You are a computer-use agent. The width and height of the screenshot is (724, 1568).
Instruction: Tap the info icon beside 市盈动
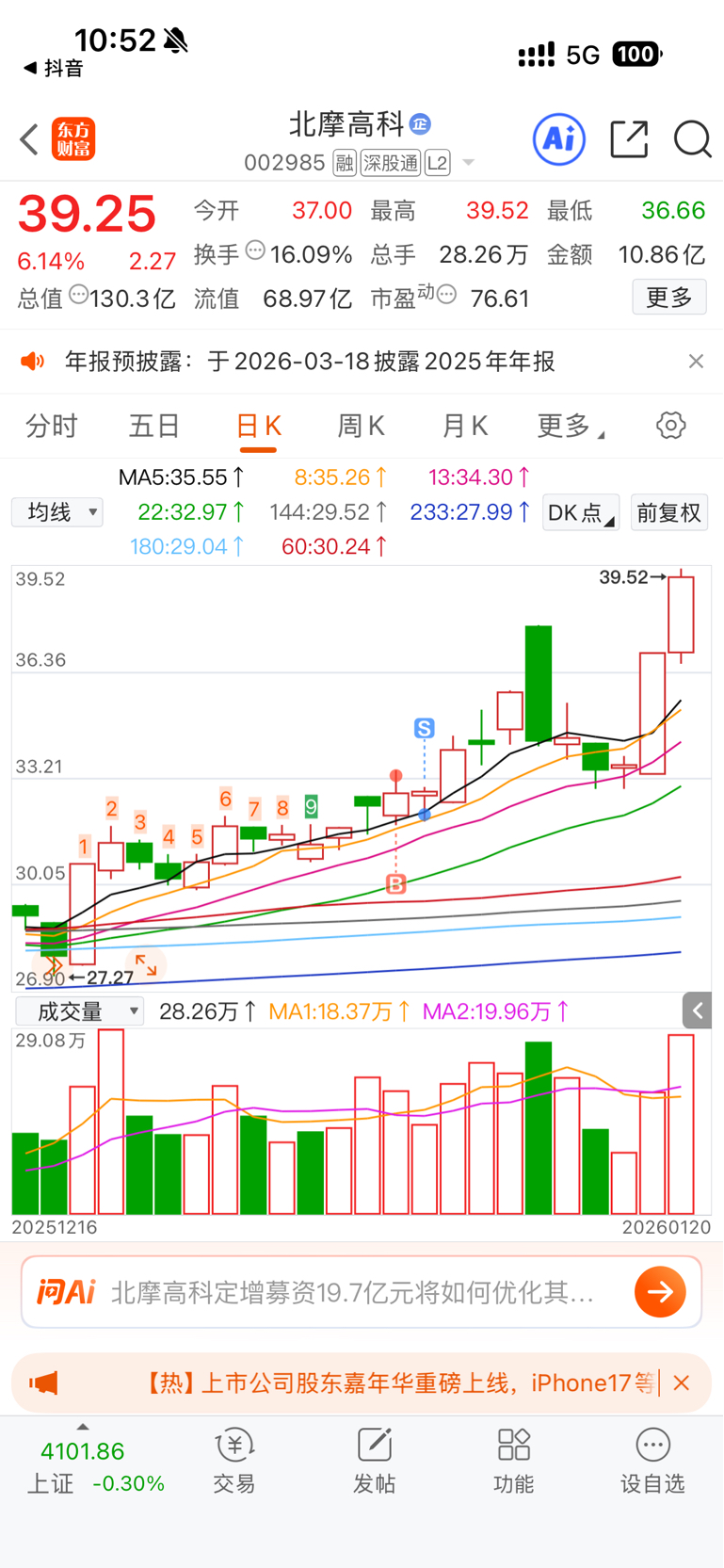click(447, 295)
